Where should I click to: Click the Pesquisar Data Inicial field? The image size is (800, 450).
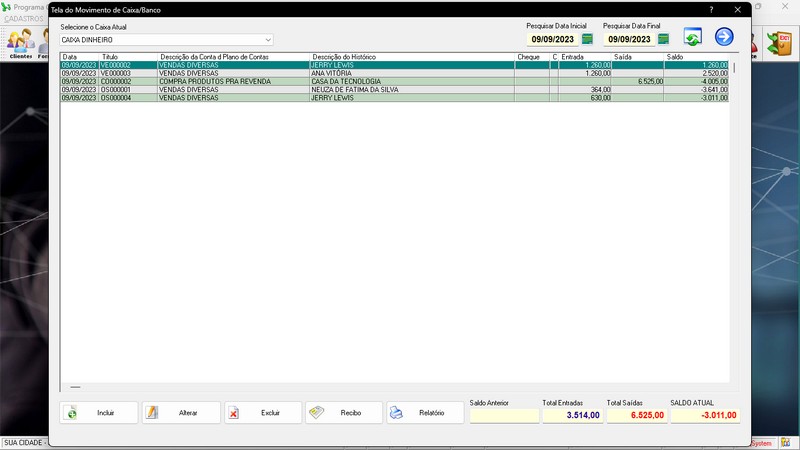[553, 39]
